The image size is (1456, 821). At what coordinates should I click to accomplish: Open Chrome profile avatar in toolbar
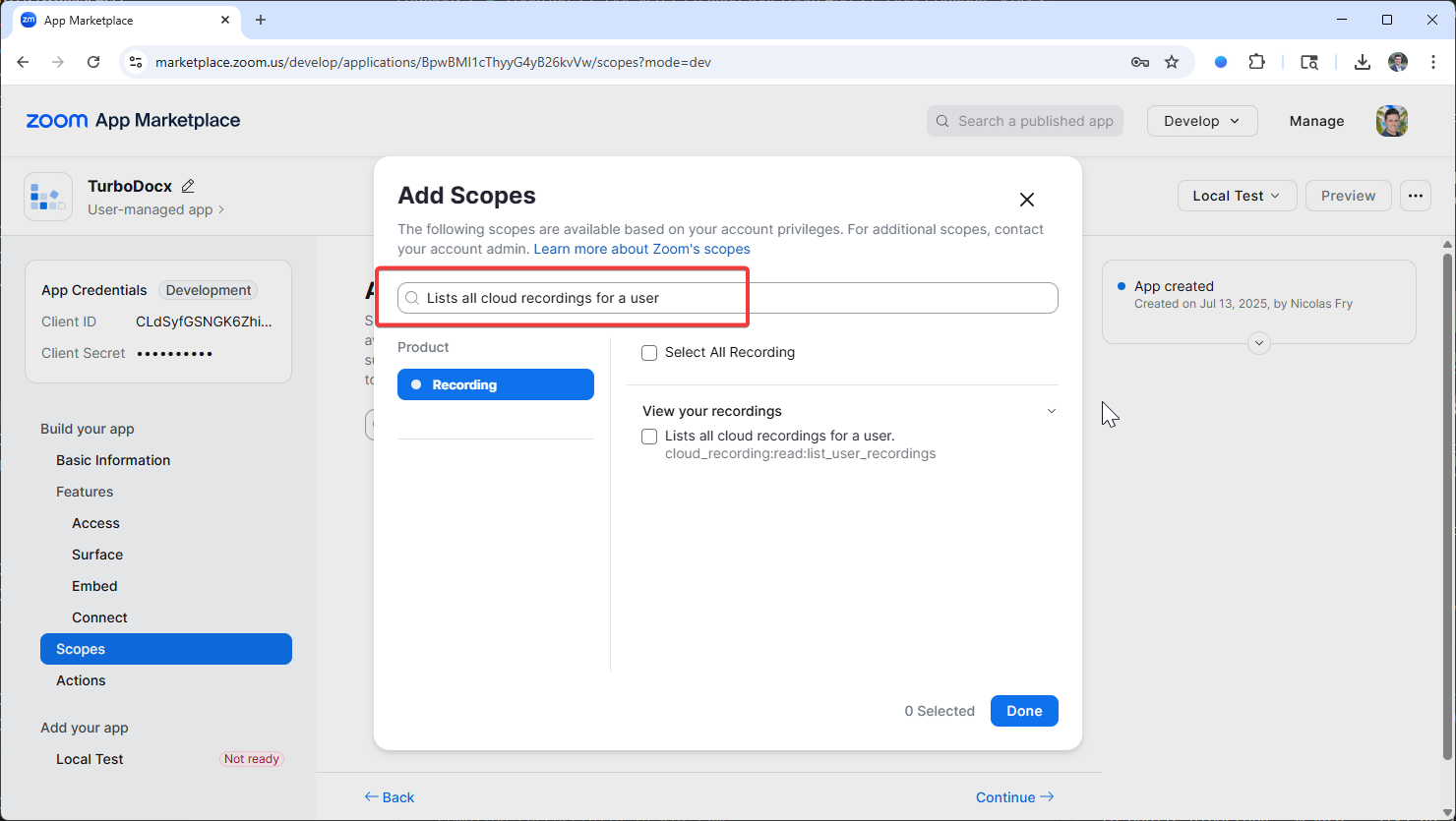(1398, 62)
